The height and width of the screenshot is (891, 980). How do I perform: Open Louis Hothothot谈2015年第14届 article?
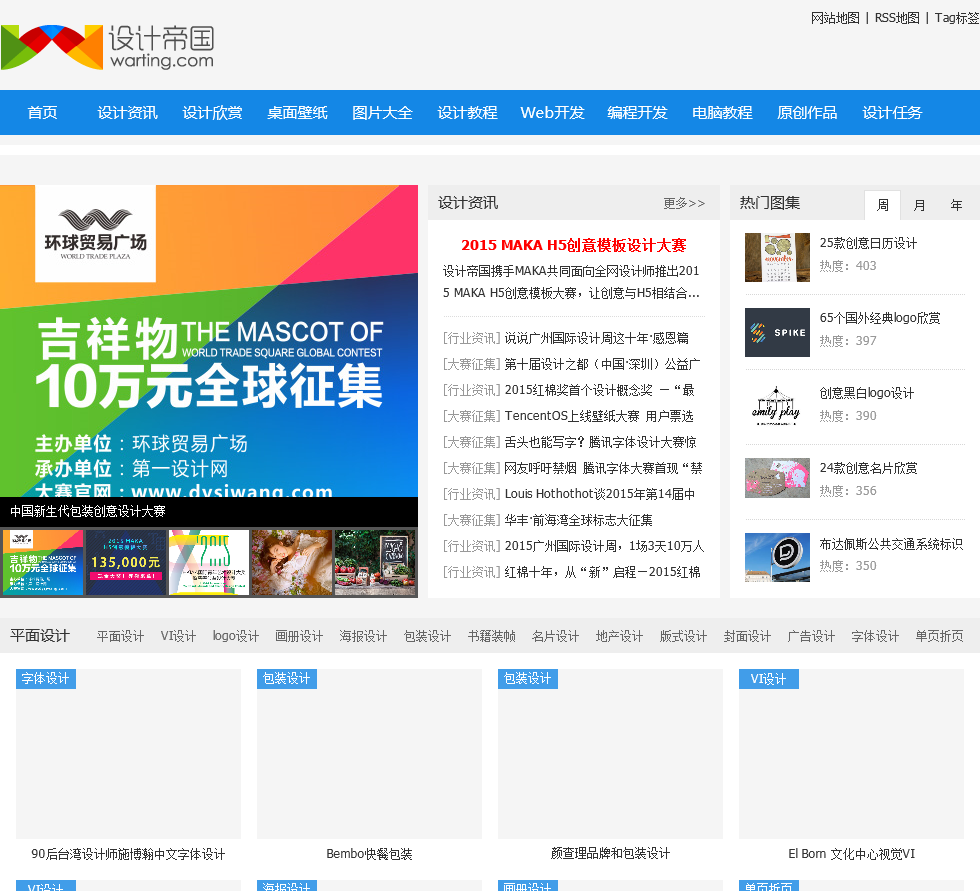tap(600, 494)
